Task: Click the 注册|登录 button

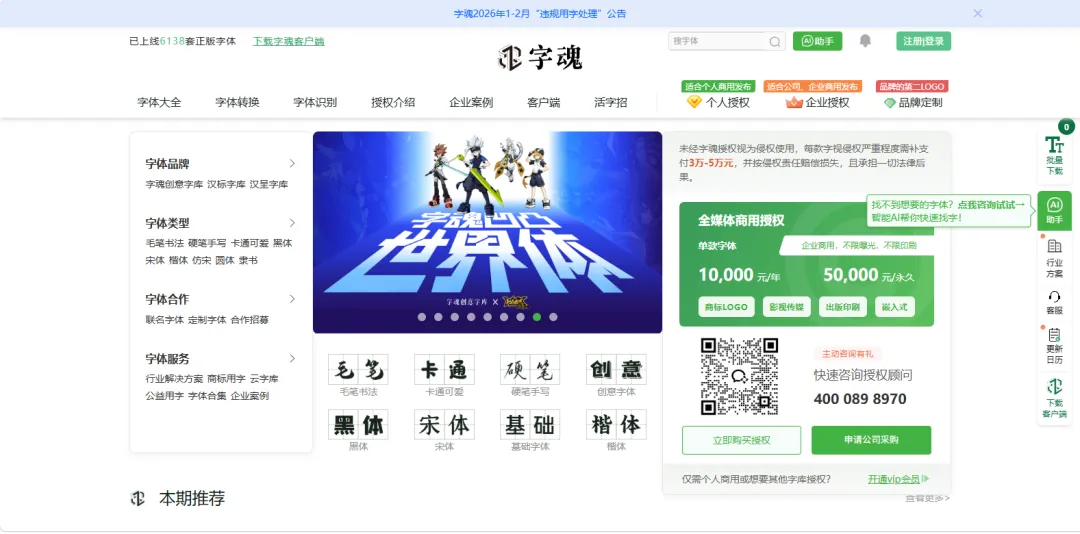Action: (924, 41)
